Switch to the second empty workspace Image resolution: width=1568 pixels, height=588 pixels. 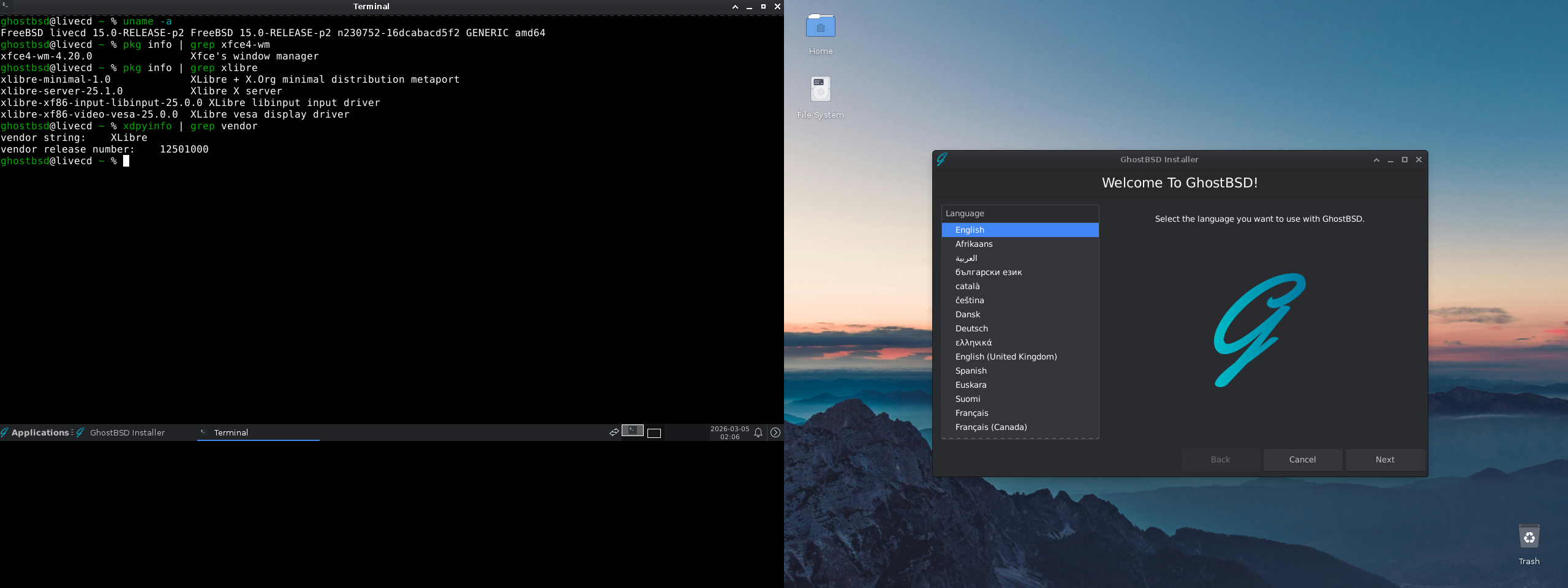654,433
